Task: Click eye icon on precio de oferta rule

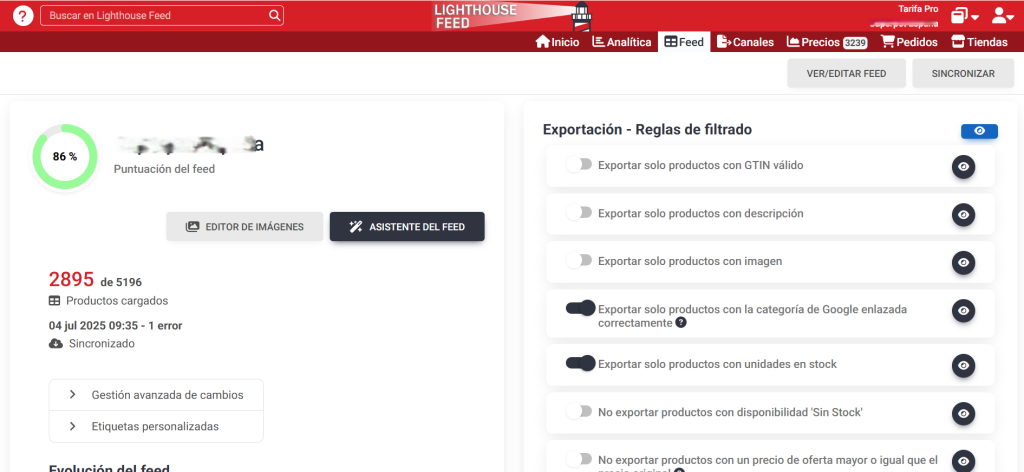Action: [x=963, y=462]
